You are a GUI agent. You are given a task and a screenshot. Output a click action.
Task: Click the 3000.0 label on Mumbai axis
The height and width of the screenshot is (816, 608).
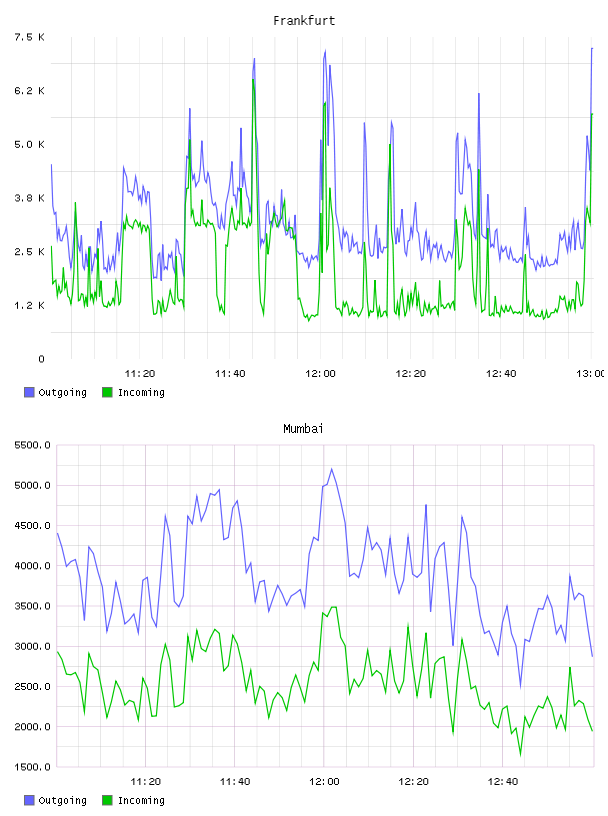[x=32, y=646]
